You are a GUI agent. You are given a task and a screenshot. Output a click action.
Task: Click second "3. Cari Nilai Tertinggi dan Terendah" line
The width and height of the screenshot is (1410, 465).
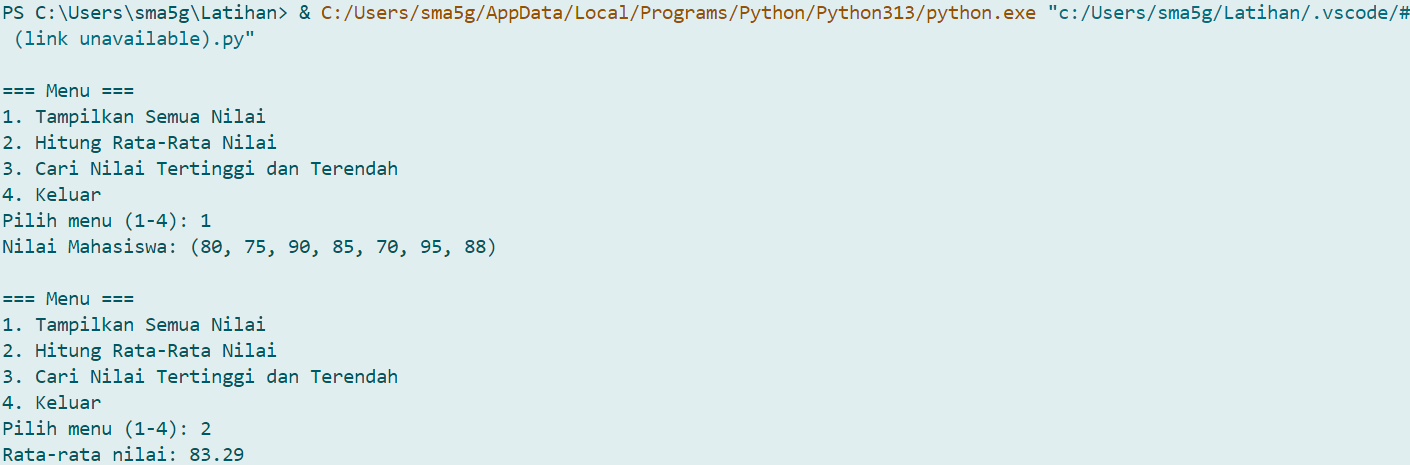tap(200, 377)
